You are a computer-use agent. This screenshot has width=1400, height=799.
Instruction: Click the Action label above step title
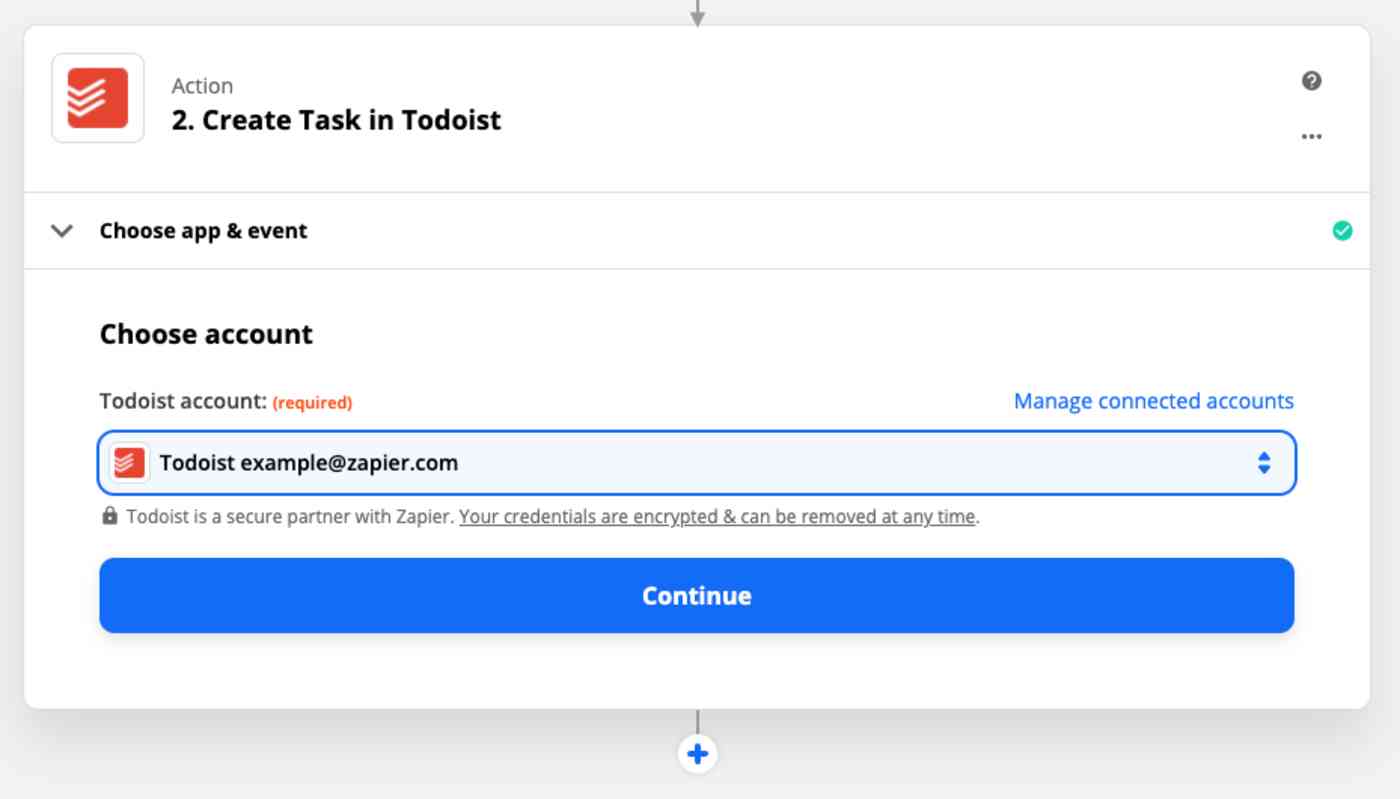[x=202, y=86]
